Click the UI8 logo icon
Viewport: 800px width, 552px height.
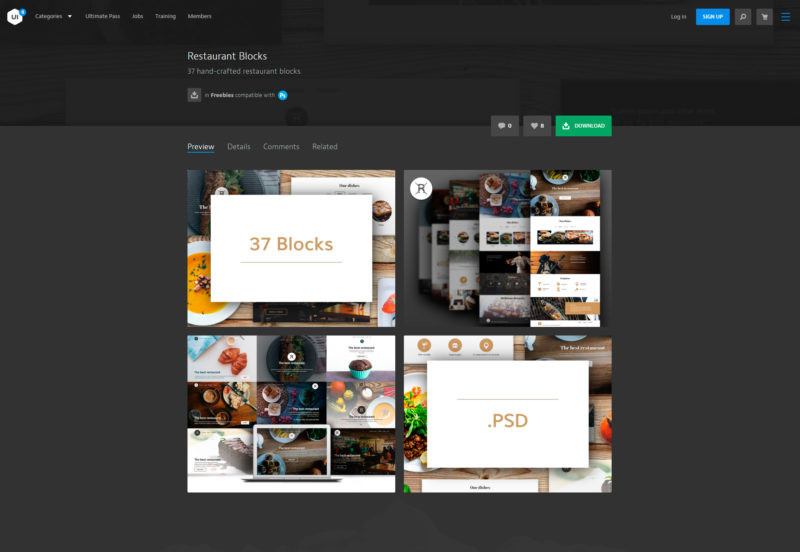(x=15, y=16)
